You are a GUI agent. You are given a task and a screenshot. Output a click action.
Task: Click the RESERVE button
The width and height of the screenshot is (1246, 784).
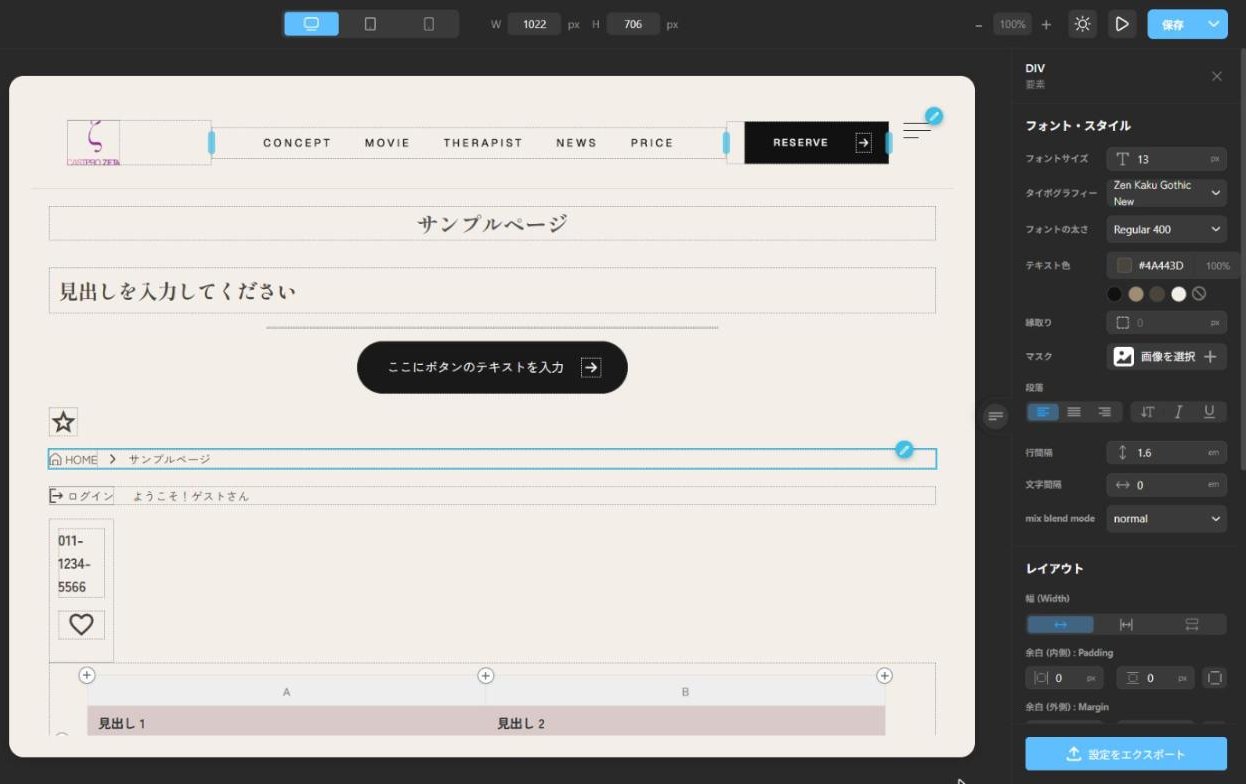pyautogui.click(x=816, y=143)
